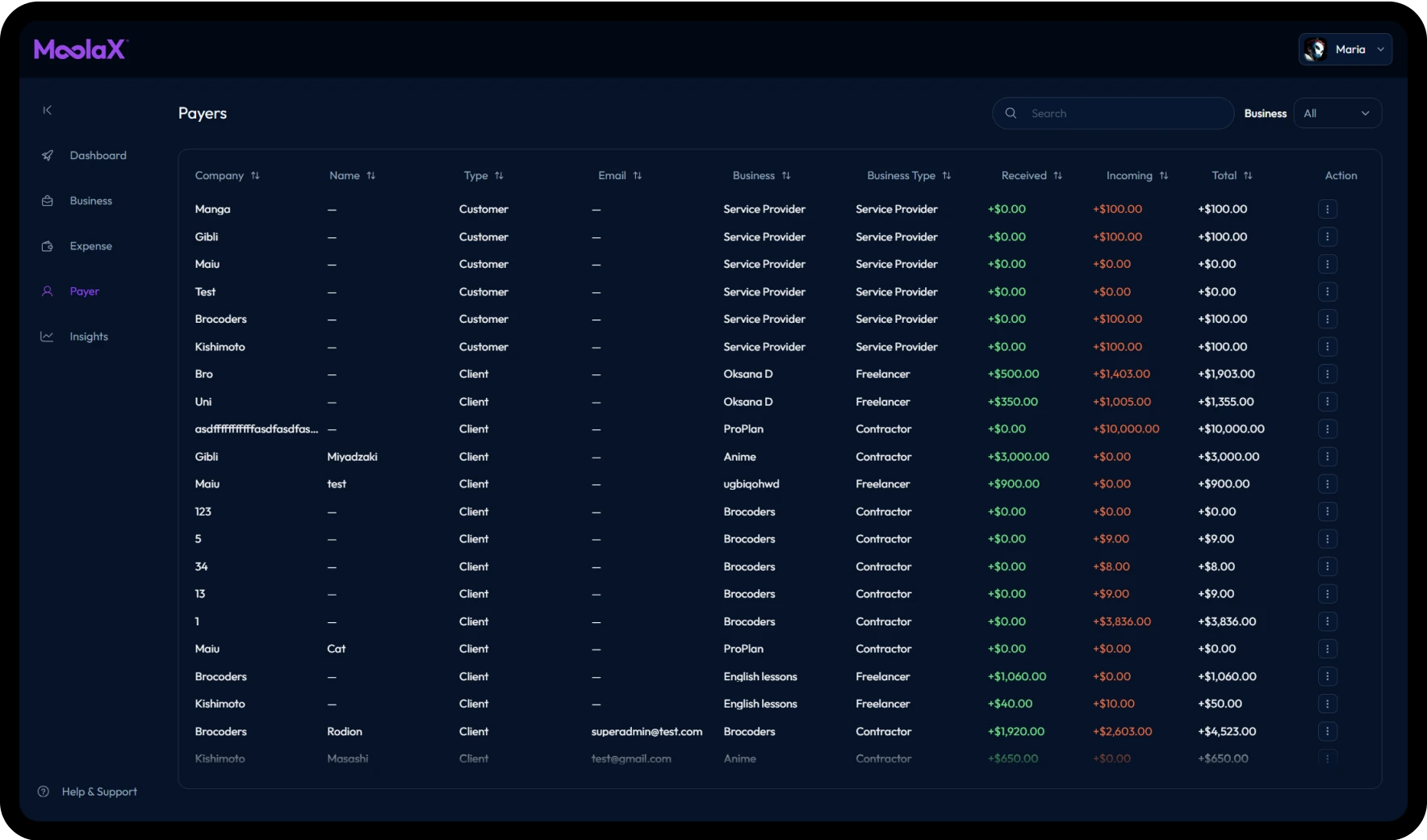Click the Test company cell
Viewport: 1427px width, 840px height.
tap(205, 292)
